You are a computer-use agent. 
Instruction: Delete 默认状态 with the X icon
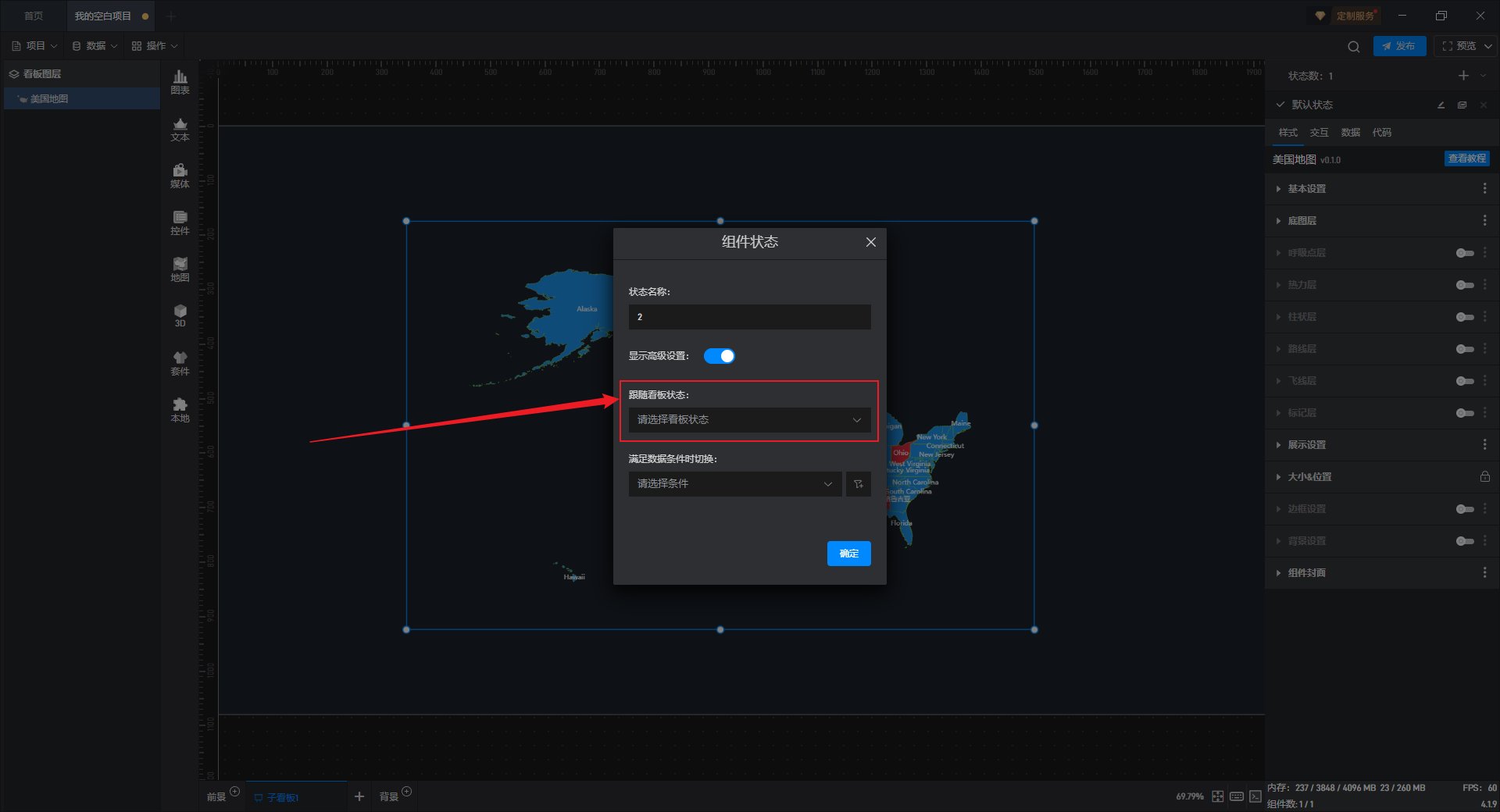click(1483, 105)
